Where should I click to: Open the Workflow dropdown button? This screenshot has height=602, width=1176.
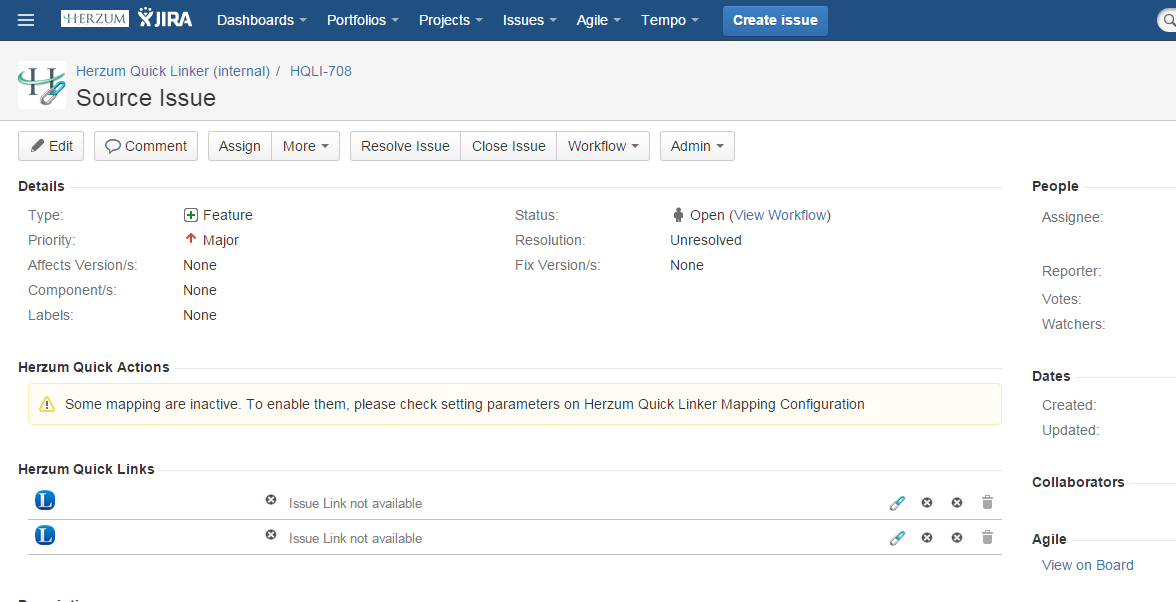tap(603, 146)
